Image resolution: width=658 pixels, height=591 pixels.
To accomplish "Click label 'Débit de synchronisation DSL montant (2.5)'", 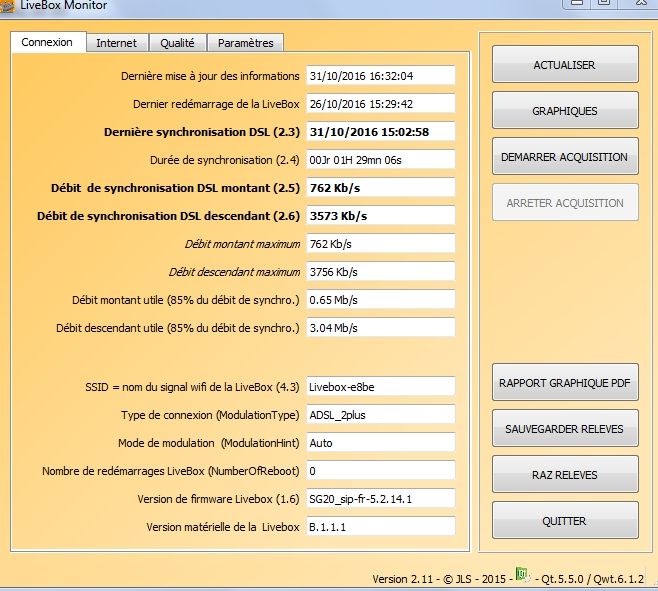I will point(175,188).
